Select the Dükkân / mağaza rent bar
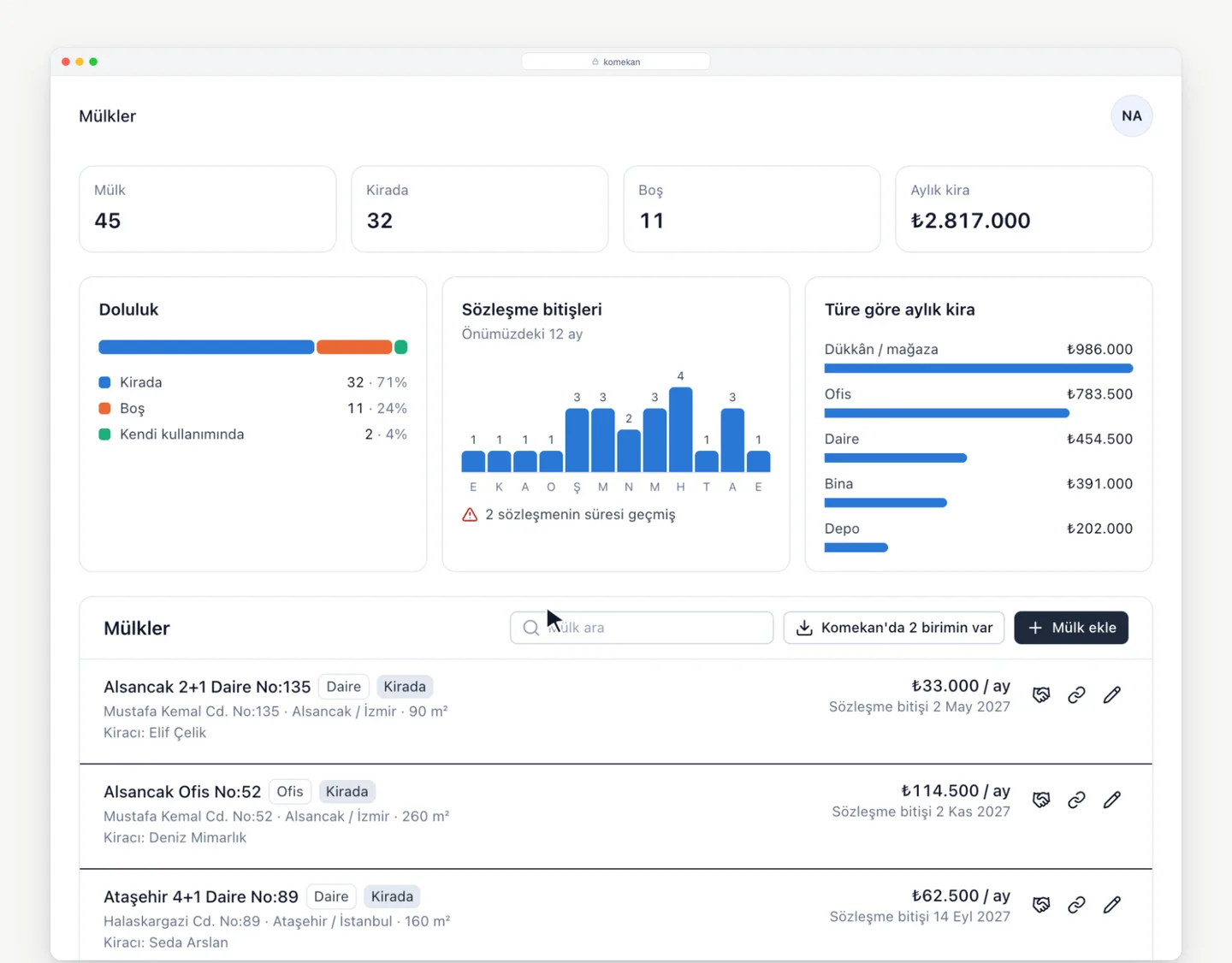Viewport: 1232px width, 963px height. pyautogui.click(x=979, y=369)
